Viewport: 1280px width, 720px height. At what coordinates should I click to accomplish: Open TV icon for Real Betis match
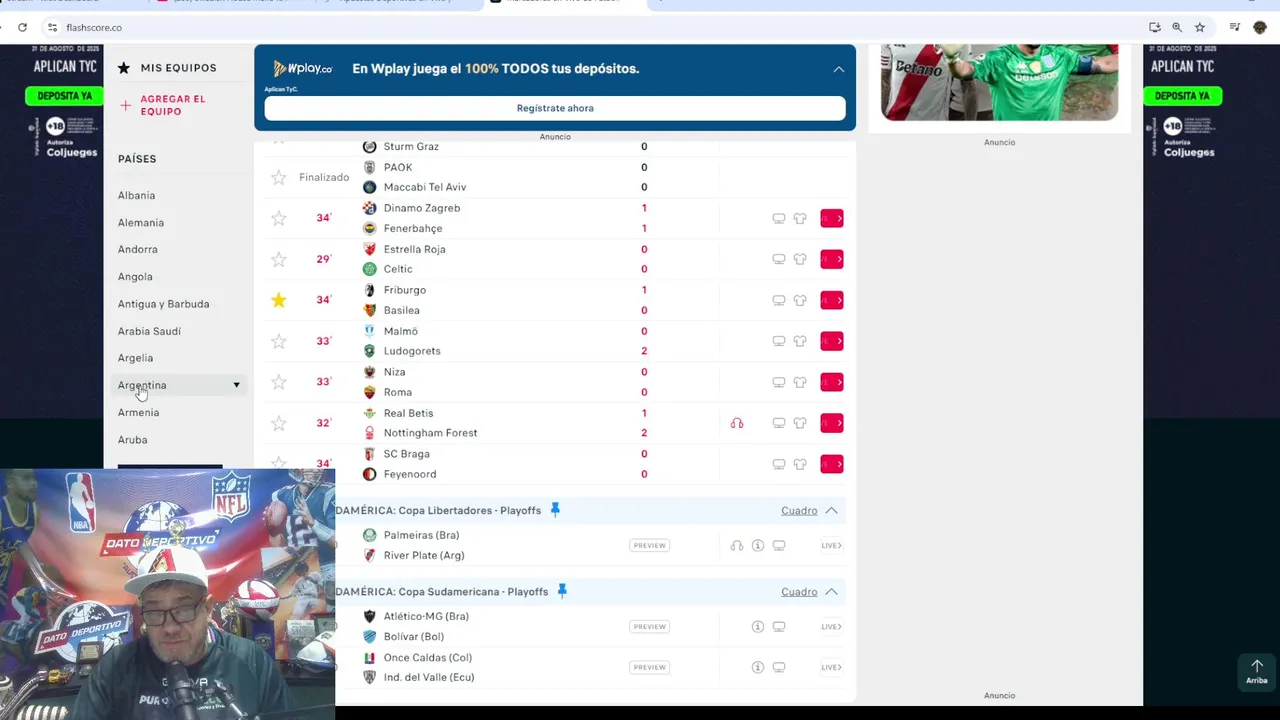point(779,423)
